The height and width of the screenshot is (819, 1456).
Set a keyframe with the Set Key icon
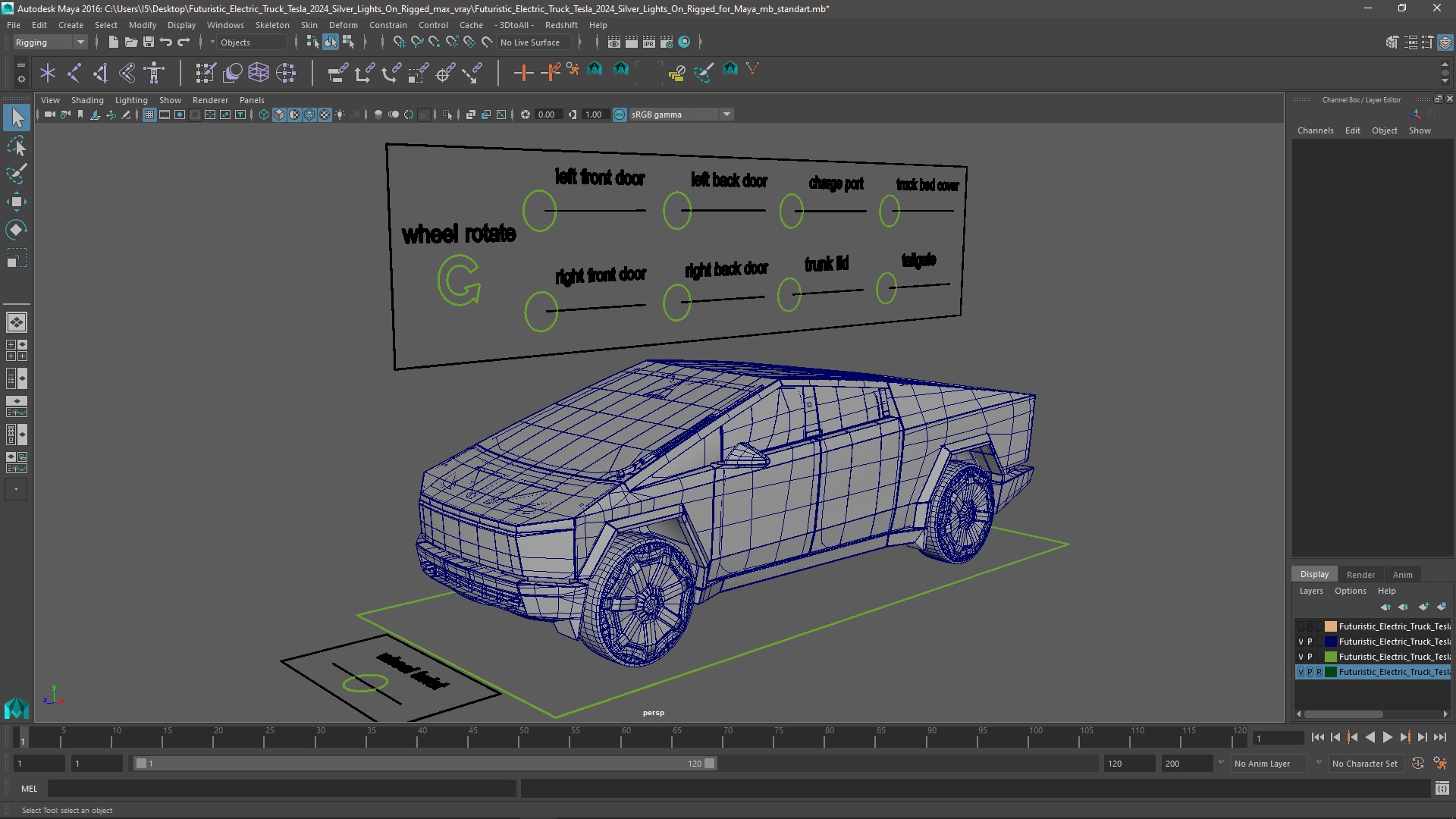coord(523,73)
